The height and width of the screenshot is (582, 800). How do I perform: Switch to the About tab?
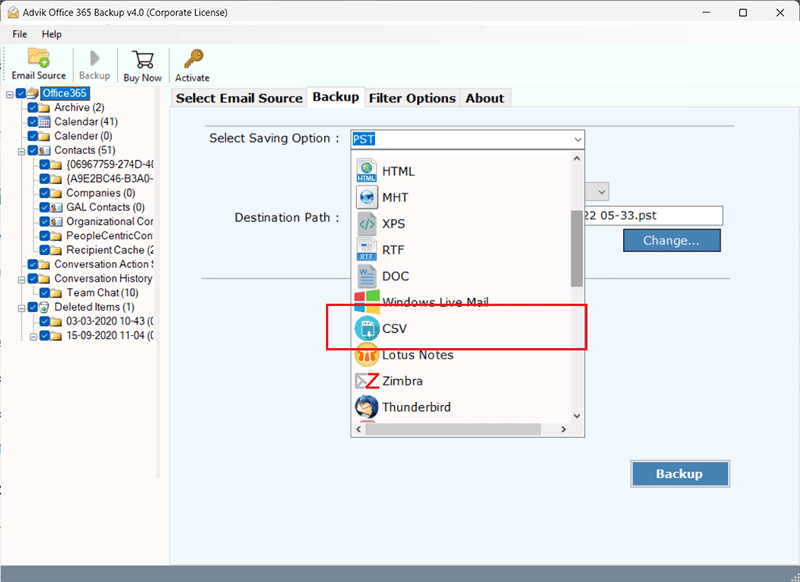pyautogui.click(x=485, y=98)
